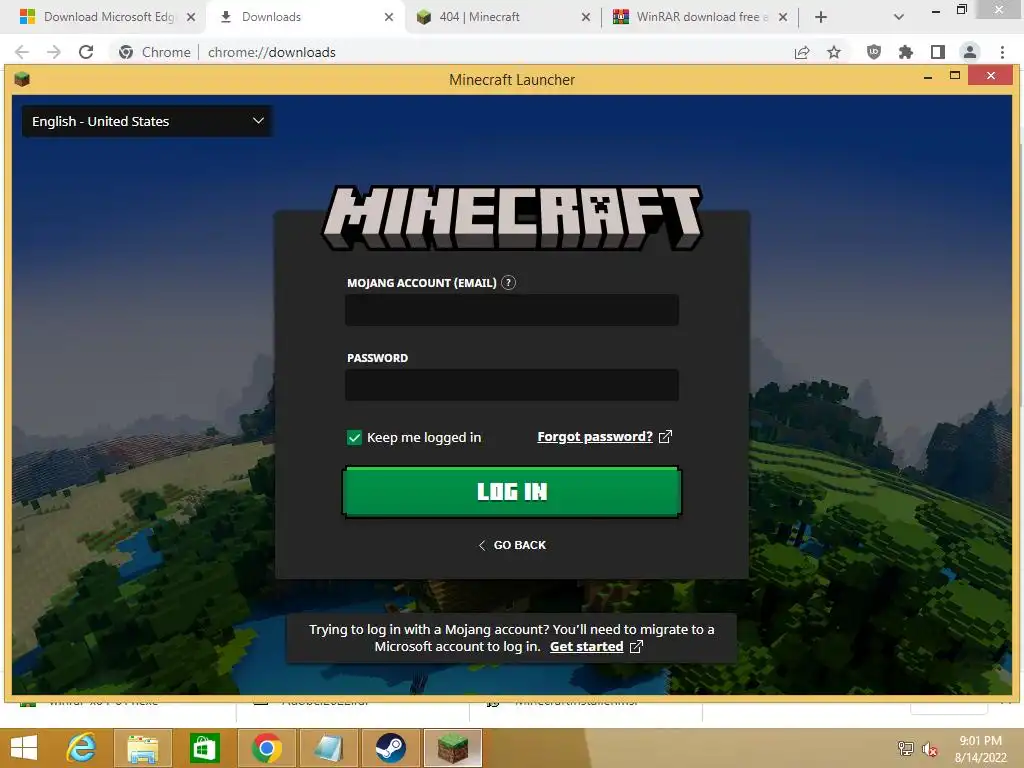Bookmark this page with the star icon
Viewport: 1024px width, 768px height.
[x=834, y=52]
